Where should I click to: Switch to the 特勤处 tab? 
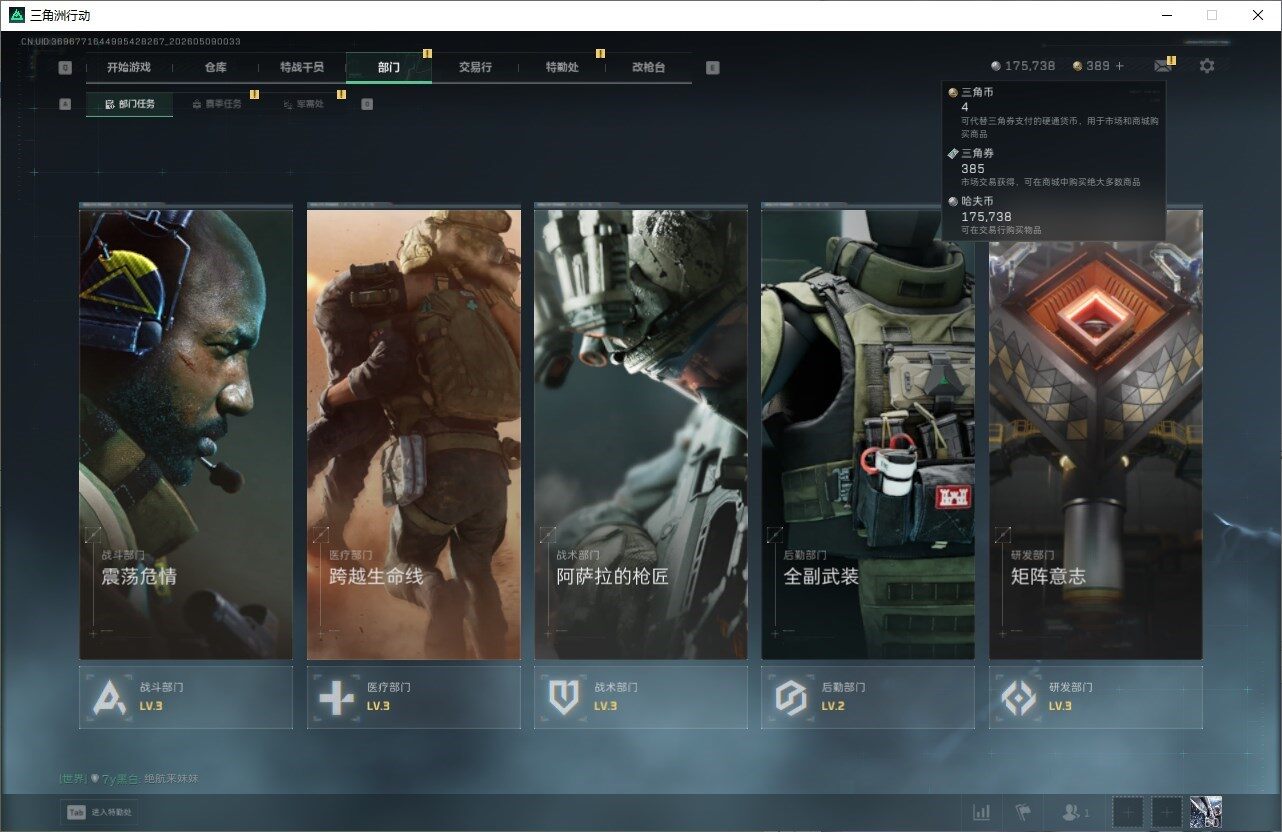click(x=562, y=67)
